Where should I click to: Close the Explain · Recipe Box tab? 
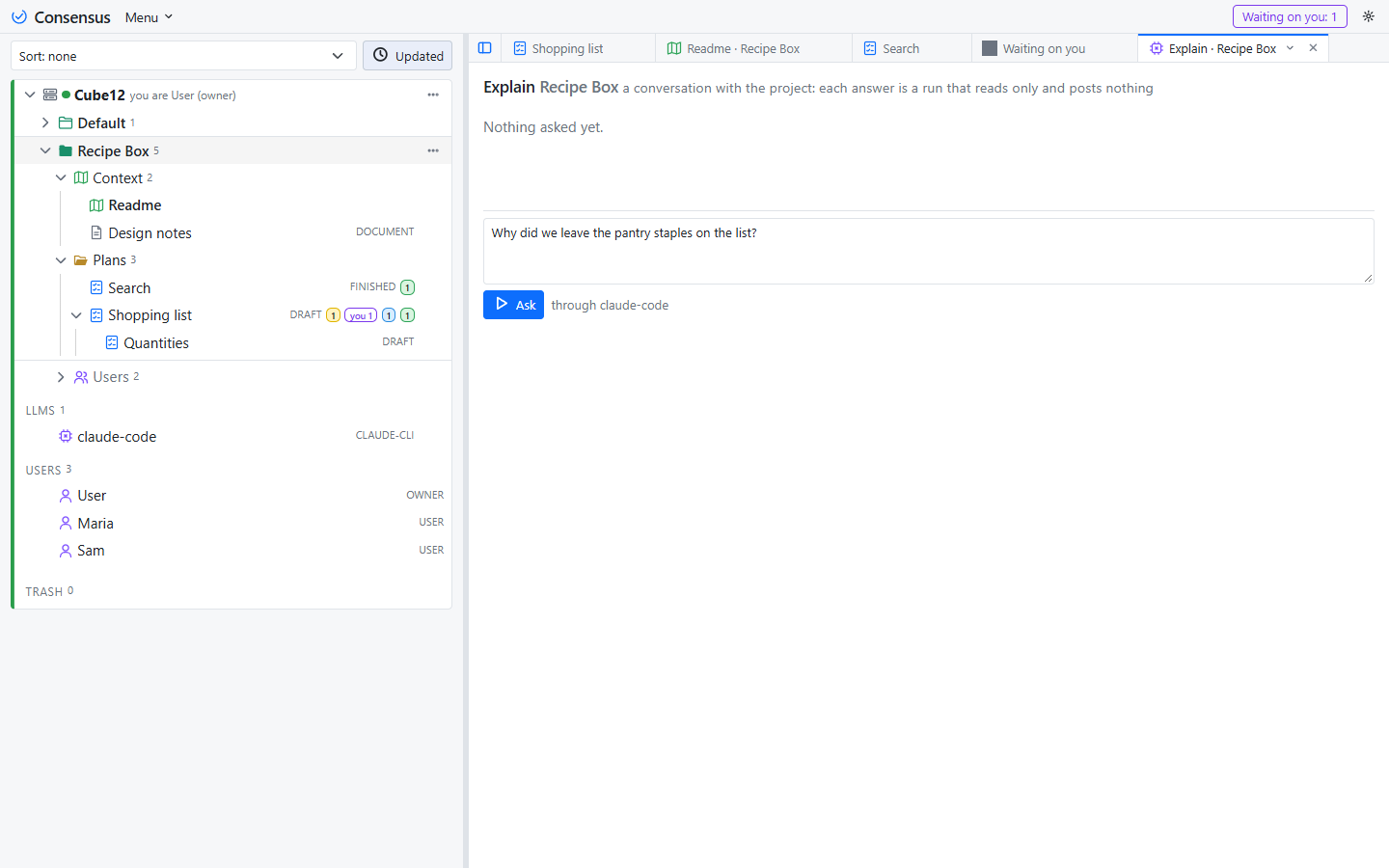pos(1313,48)
